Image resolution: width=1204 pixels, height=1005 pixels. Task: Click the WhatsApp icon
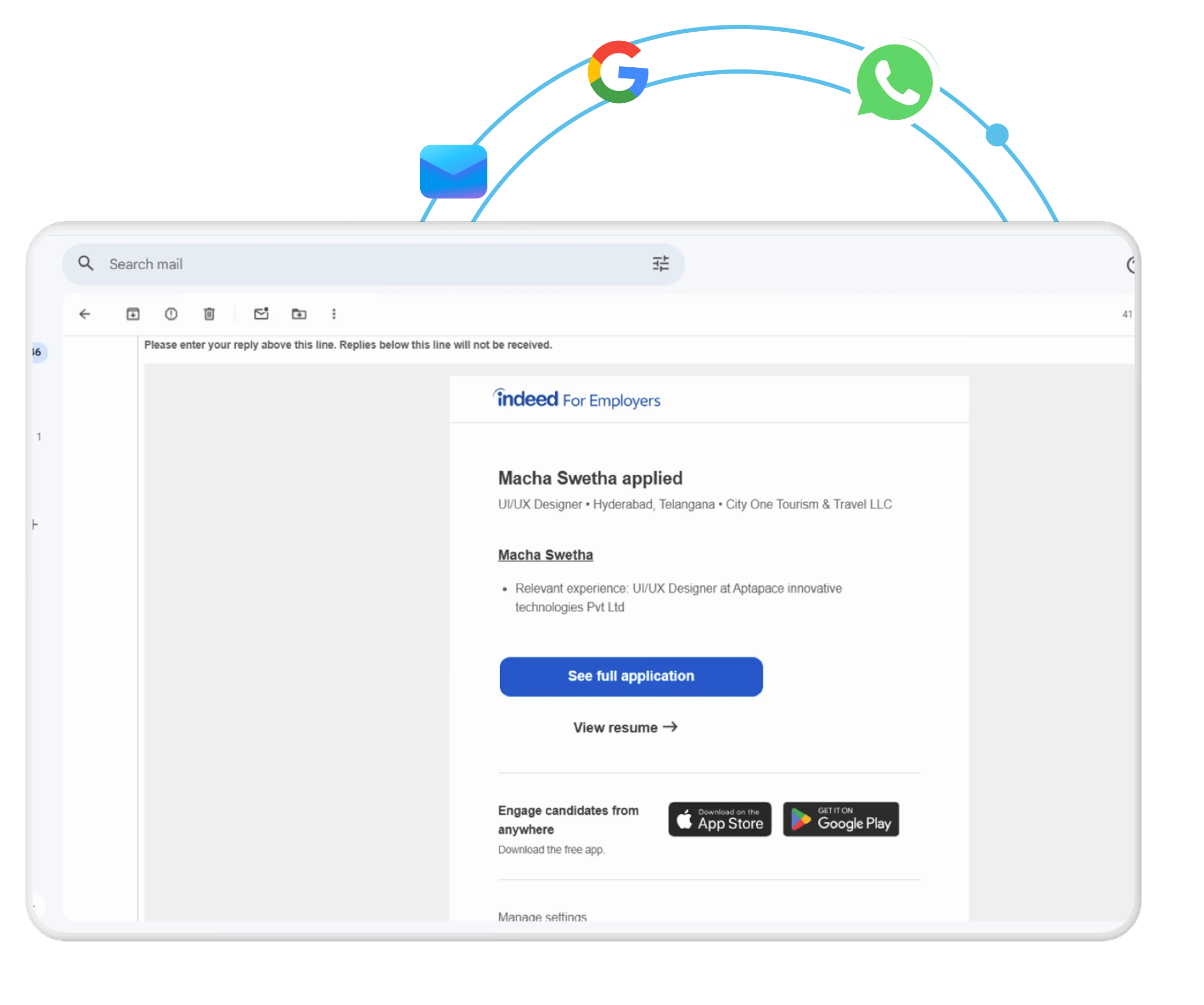tap(895, 82)
